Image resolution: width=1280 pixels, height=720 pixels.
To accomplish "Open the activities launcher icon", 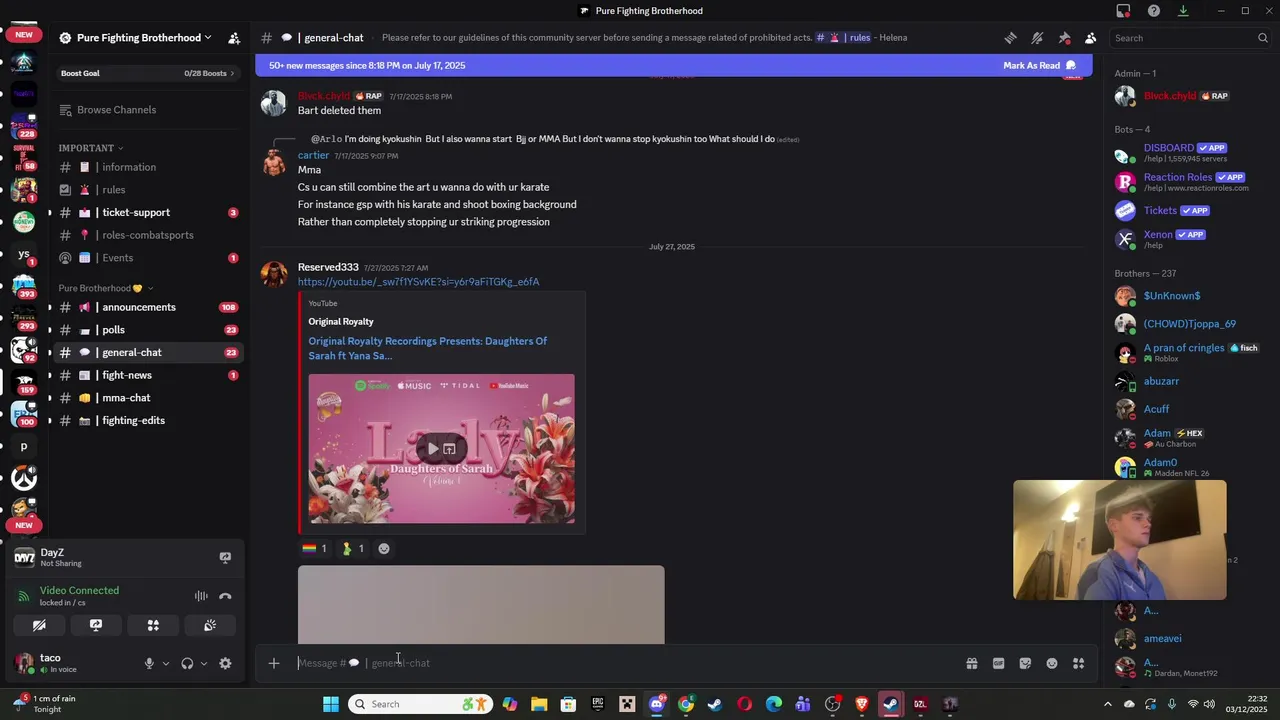I will tap(153, 625).
